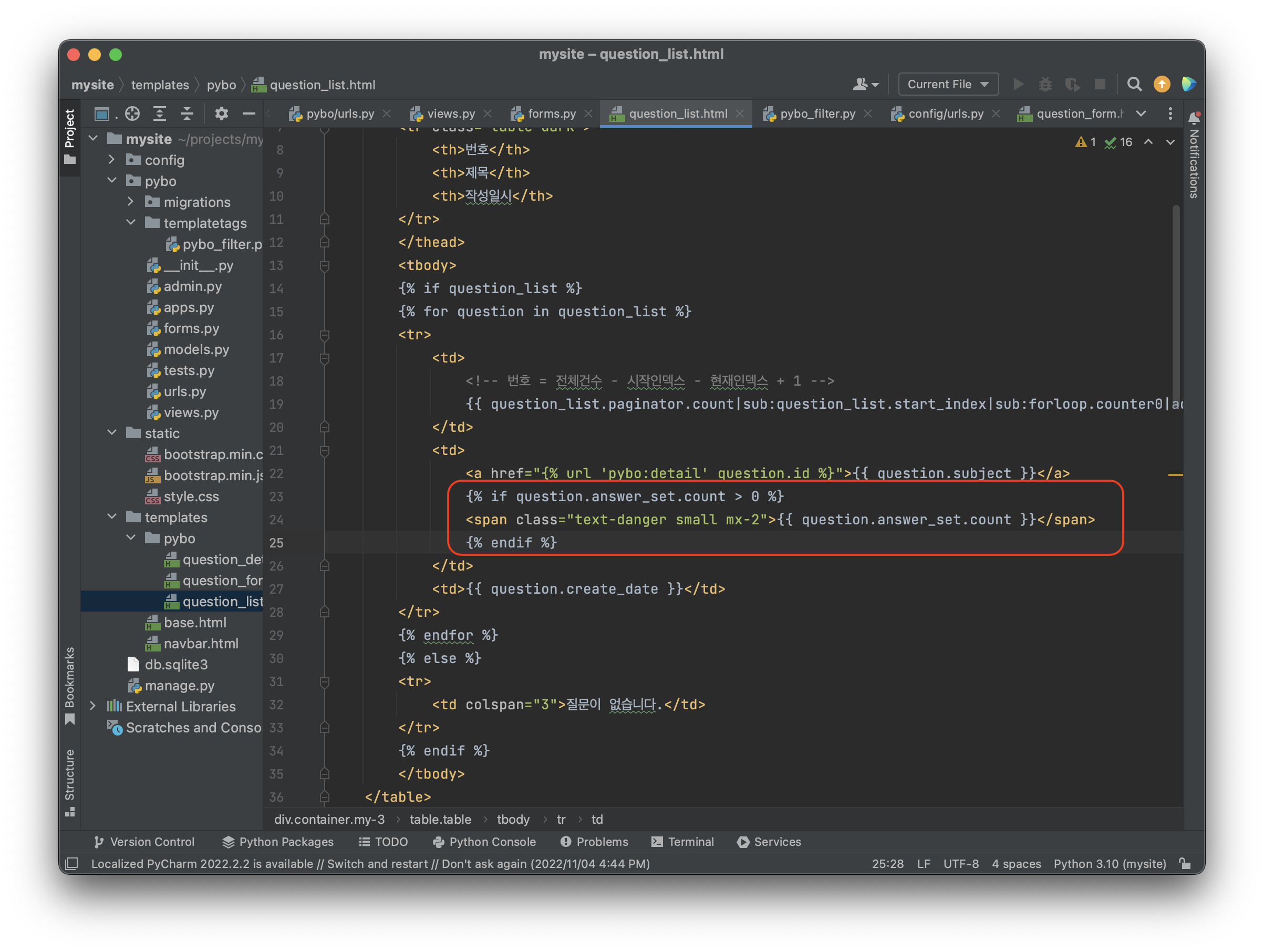Collapse the templatetags folder
The width and height of the screenshot is (1264, 952).
131,223
